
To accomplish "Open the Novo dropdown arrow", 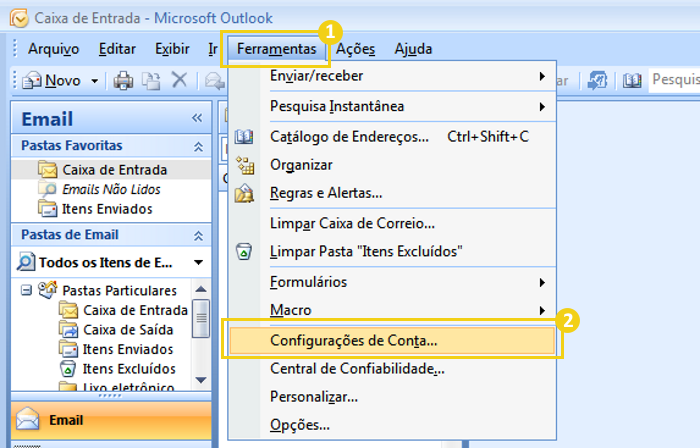I will tap(95, 81).
